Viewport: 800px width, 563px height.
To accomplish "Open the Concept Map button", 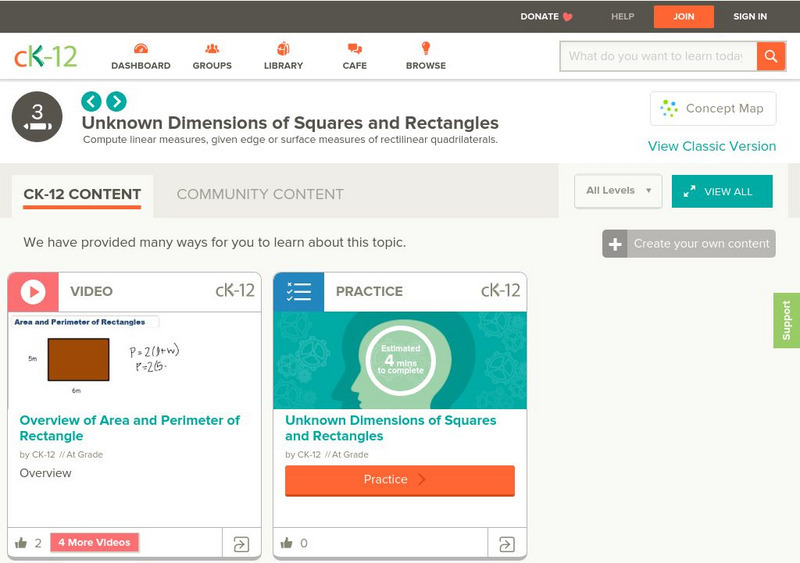I will (712, 108).
